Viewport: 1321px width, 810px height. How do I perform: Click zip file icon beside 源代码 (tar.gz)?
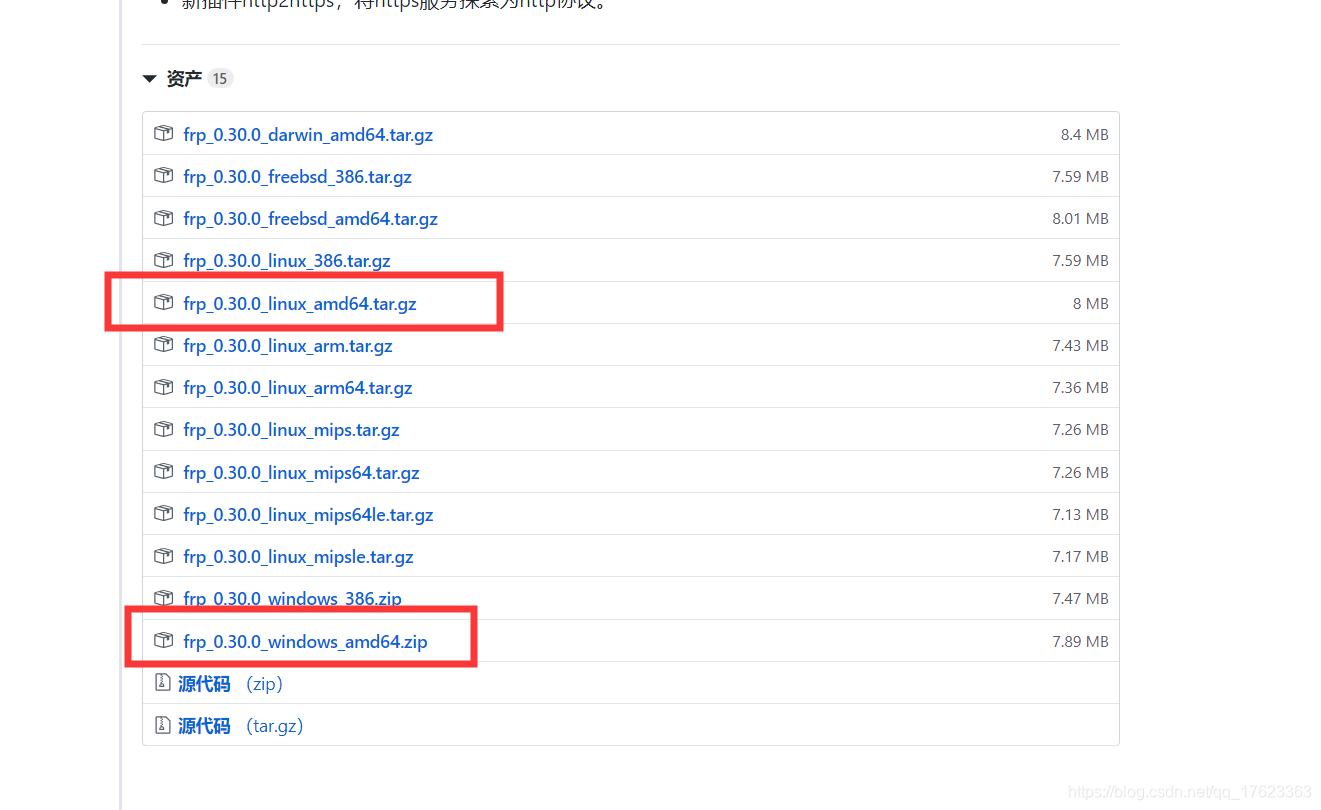click(x=162, y=724)
